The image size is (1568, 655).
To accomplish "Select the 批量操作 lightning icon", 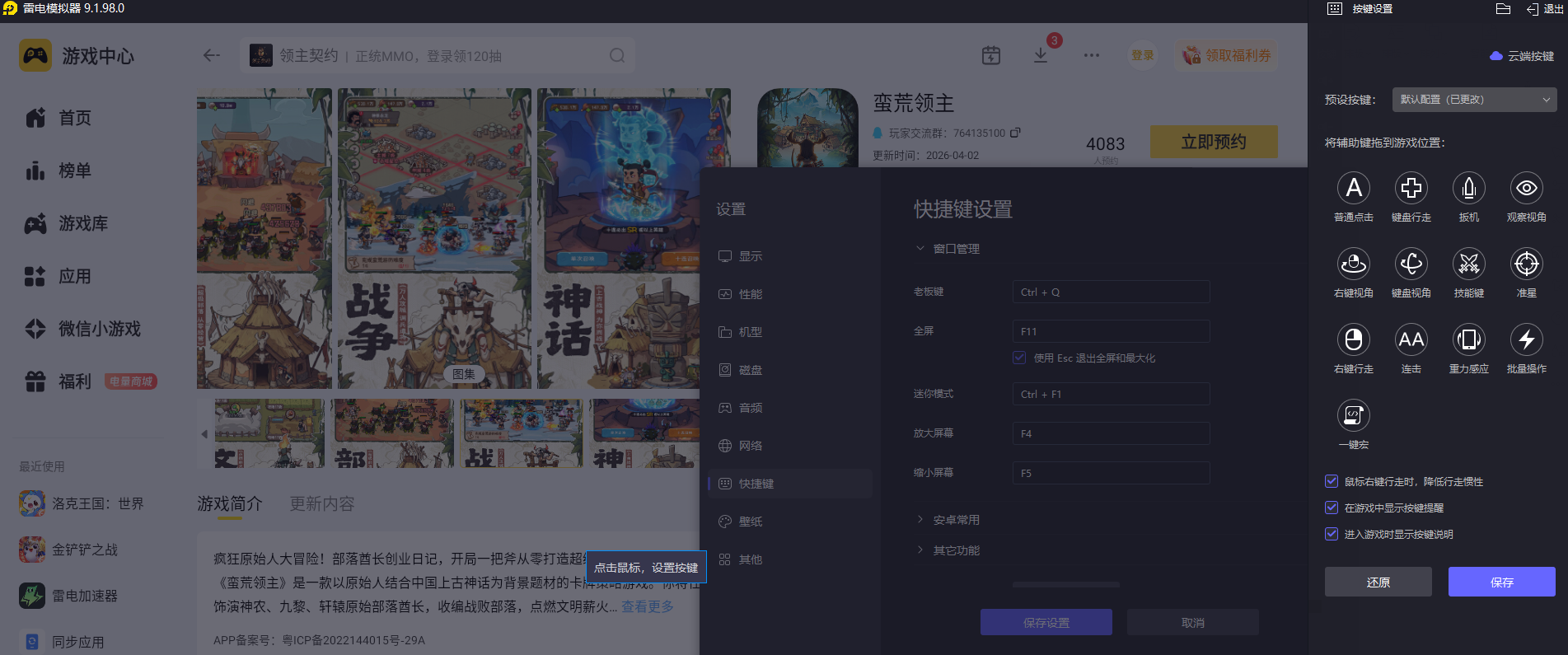I will tap(1526, 340).
